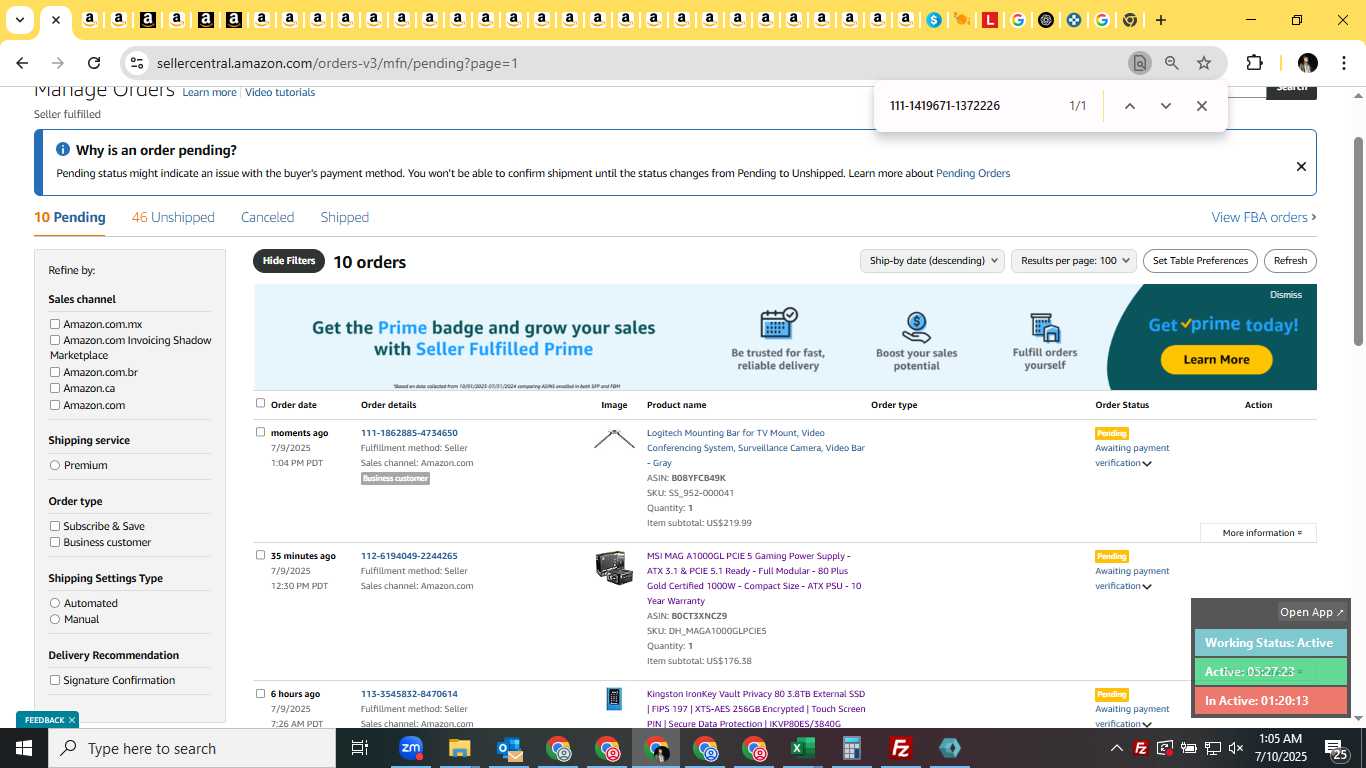Check the Amazon.com sales channel filter
The height and width of the screenshot is (768, 1366).
55,405
